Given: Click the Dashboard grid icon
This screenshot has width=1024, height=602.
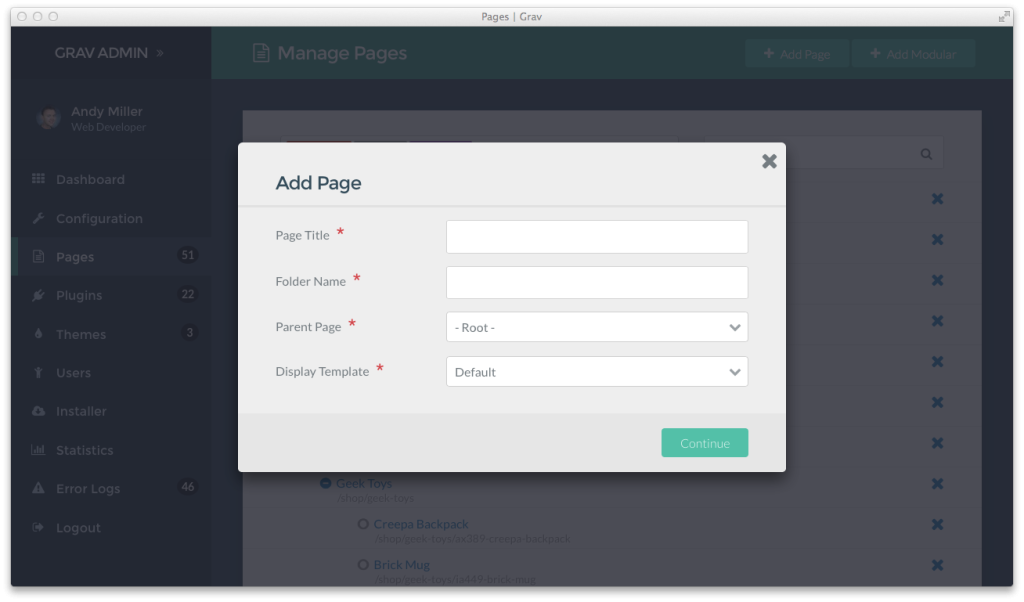Looking at the screenshot, I should click(x=39, y=178).
